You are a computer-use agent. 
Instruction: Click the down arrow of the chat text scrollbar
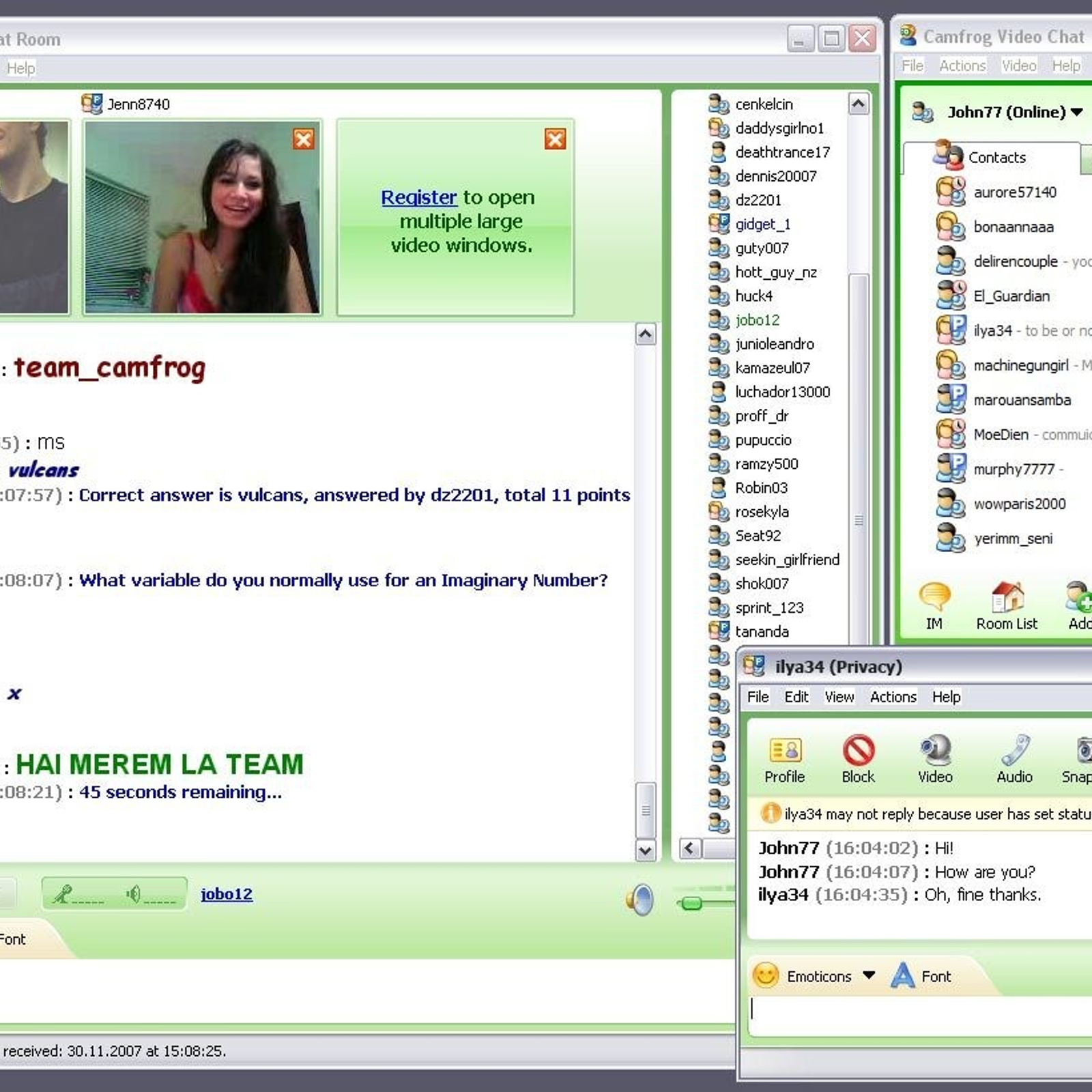(646, 850)
